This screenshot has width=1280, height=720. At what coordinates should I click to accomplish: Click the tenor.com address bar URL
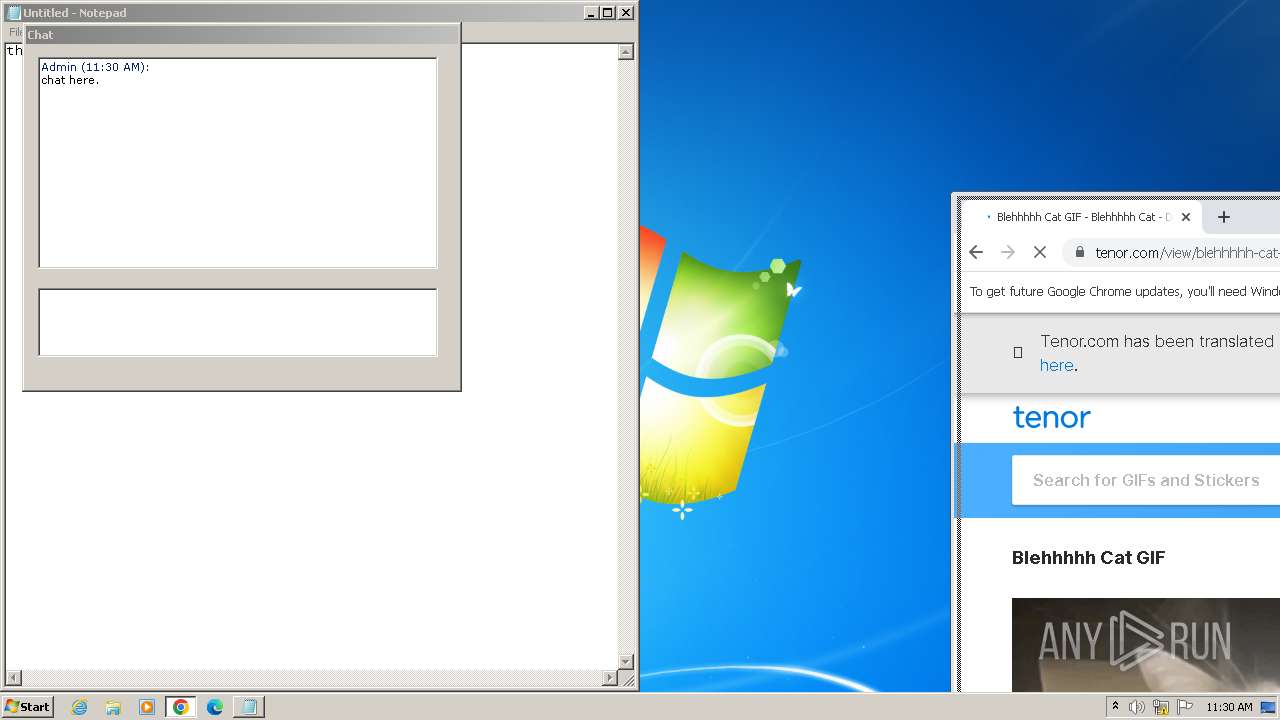click(1187, 253)
